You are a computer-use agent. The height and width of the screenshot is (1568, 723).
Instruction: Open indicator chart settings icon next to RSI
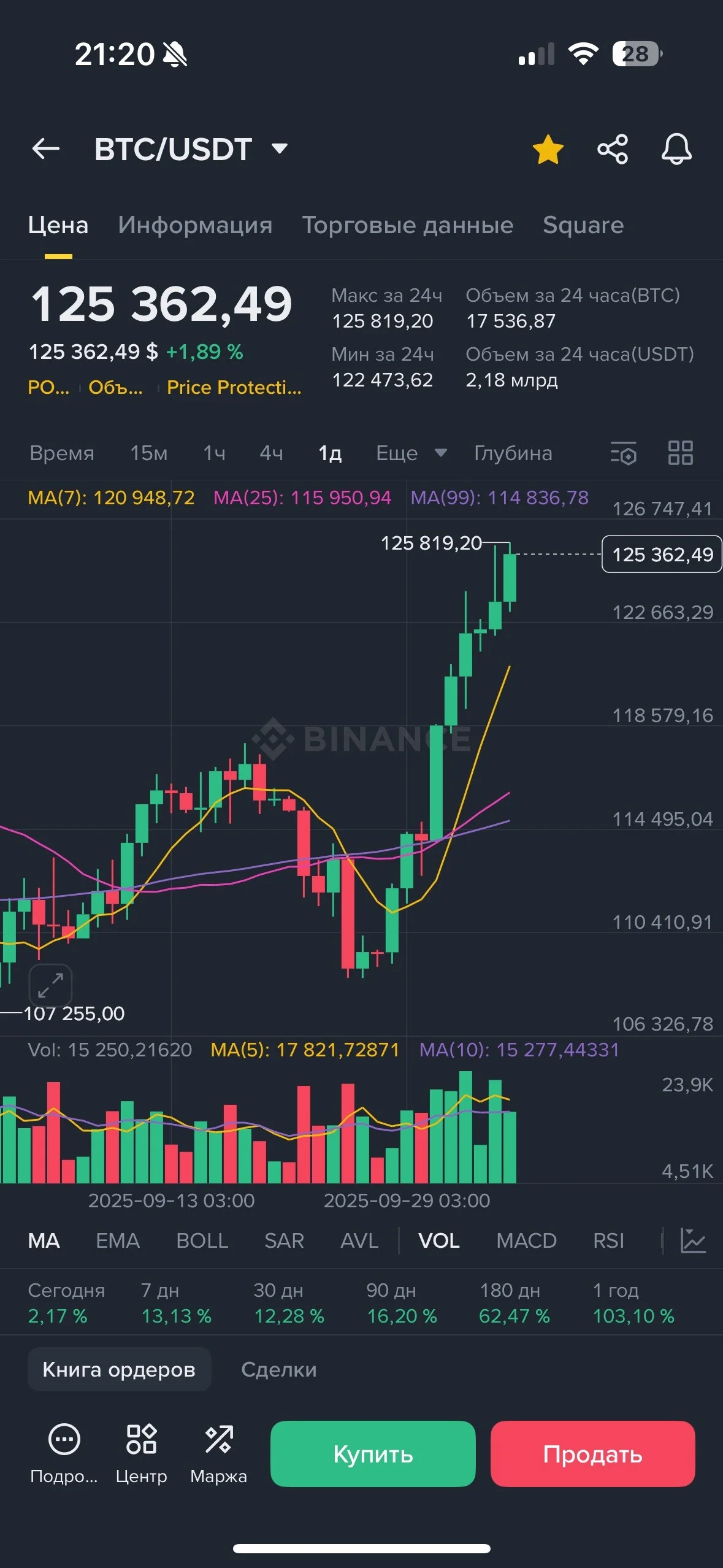pyautogui.click(x=693, y=1240)
